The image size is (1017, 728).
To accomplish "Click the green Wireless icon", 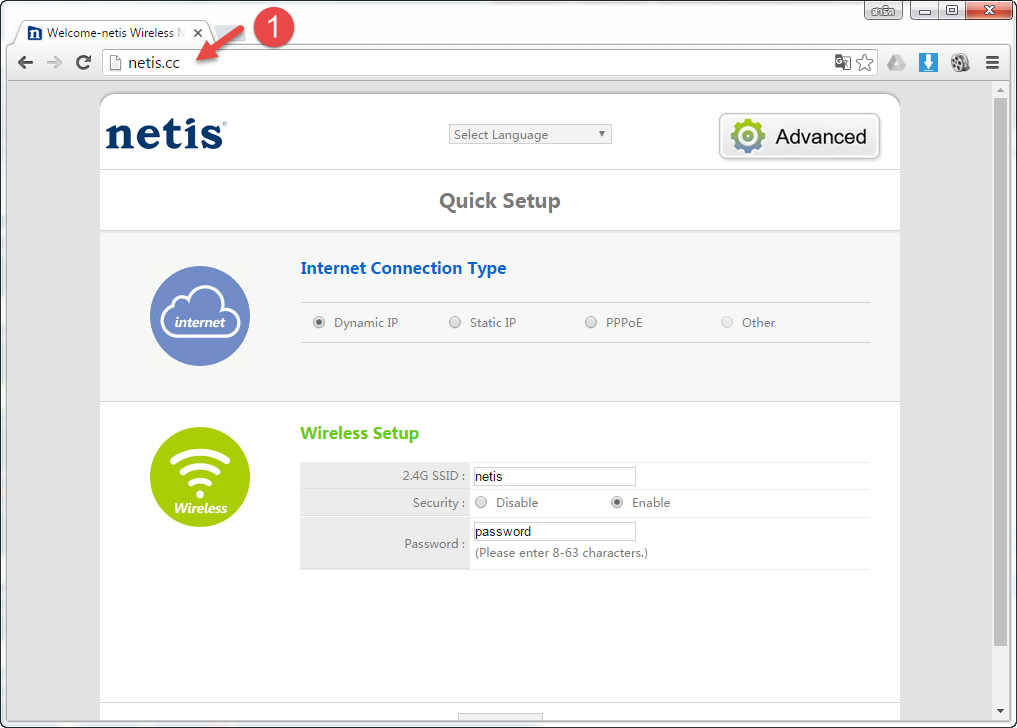I will pyautogui.click(x=200, y=477).
